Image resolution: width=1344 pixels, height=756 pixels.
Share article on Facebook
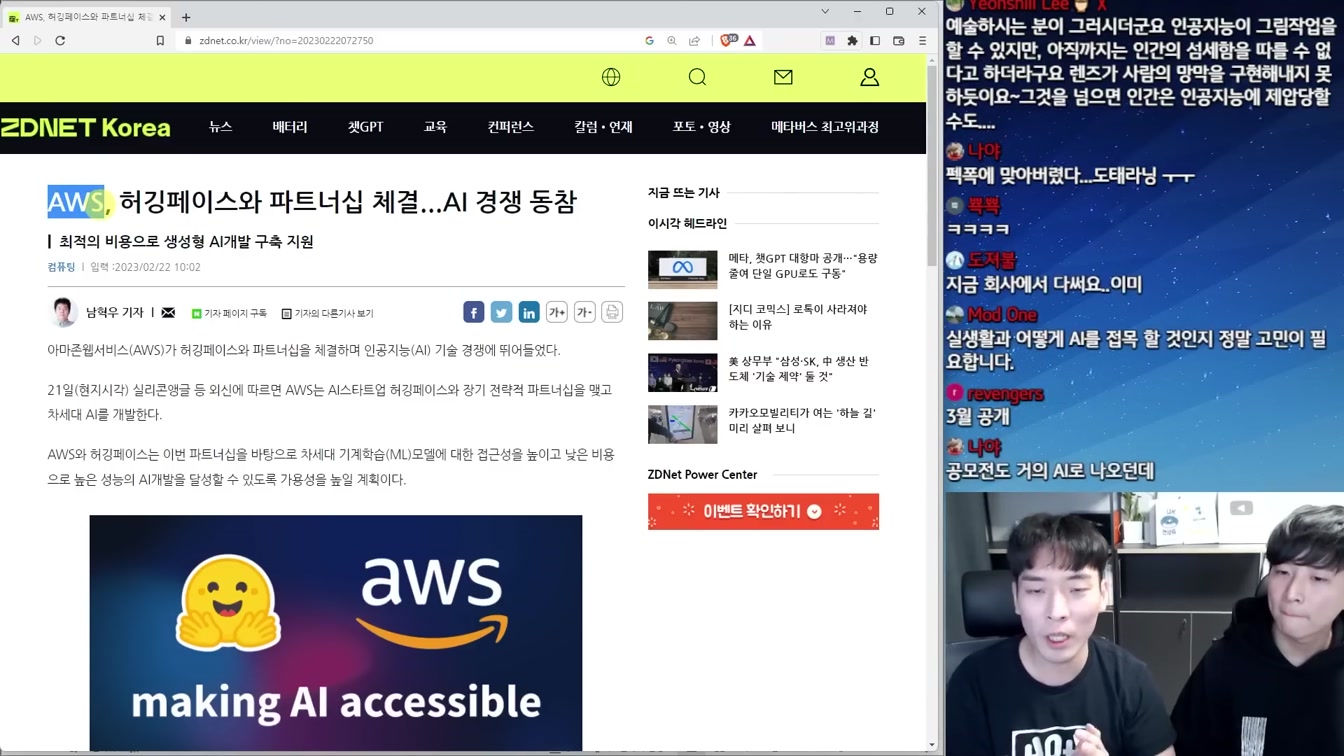coord(474,312)
